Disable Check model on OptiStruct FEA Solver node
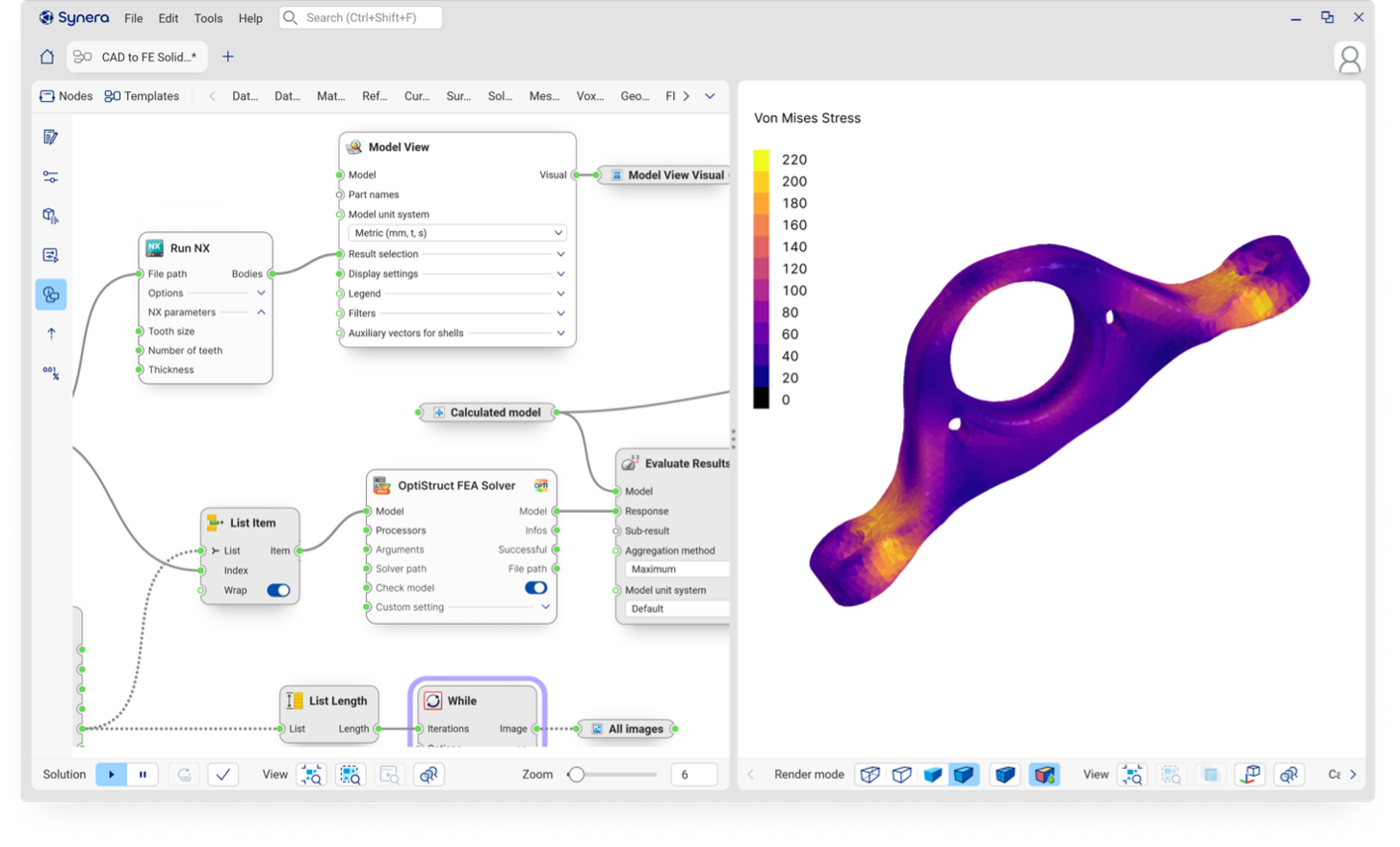 535,587
